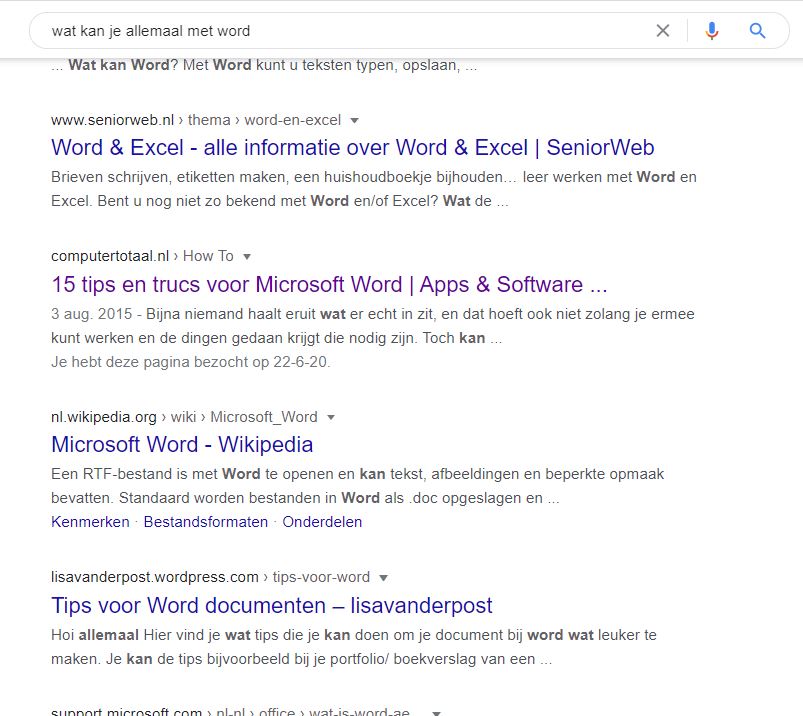This screenshot has height=716, width=803.
Task: Clear the search query with the X icon
Action: tap(663, 31)
